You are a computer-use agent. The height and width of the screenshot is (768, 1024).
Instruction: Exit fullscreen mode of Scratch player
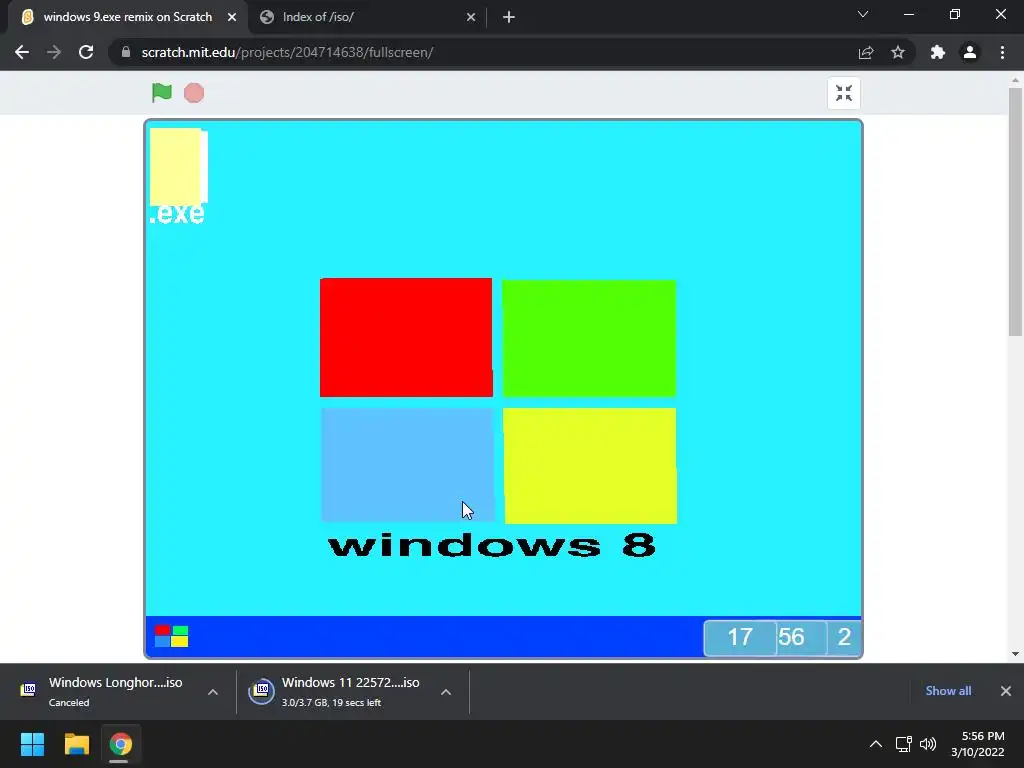tap(844, 93)
